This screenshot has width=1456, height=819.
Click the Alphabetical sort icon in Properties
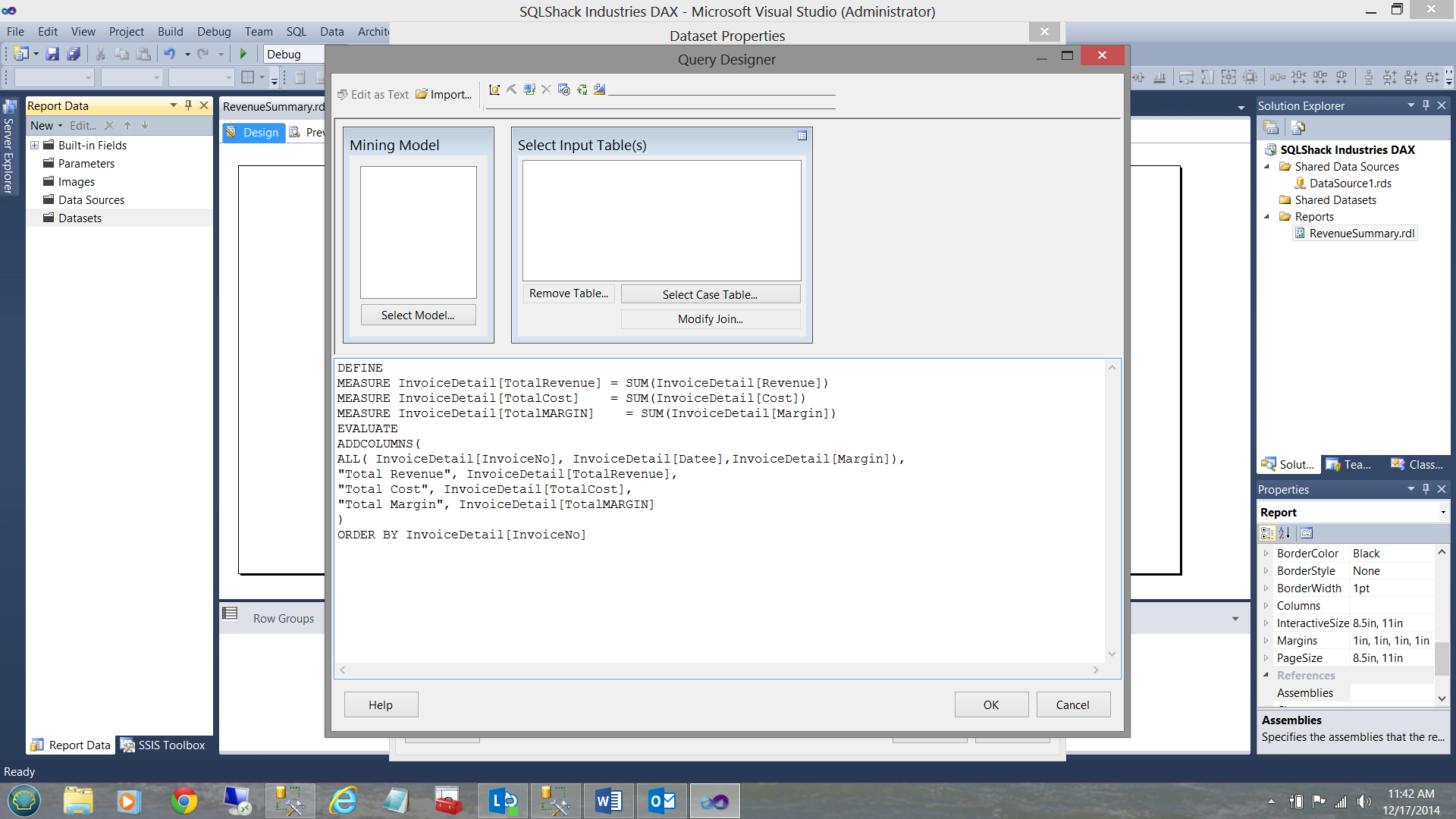1284,533
